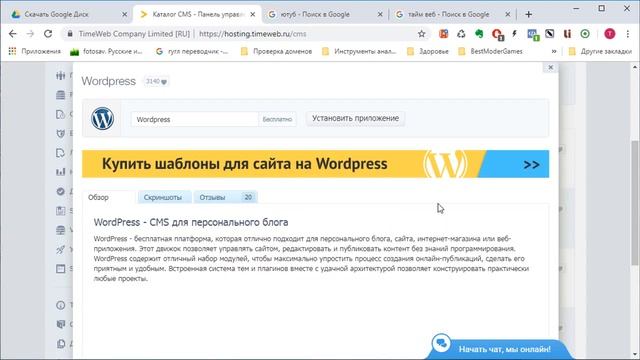Open the Chrome three-dot menu
640x360 pixels.
pos(628,34)
